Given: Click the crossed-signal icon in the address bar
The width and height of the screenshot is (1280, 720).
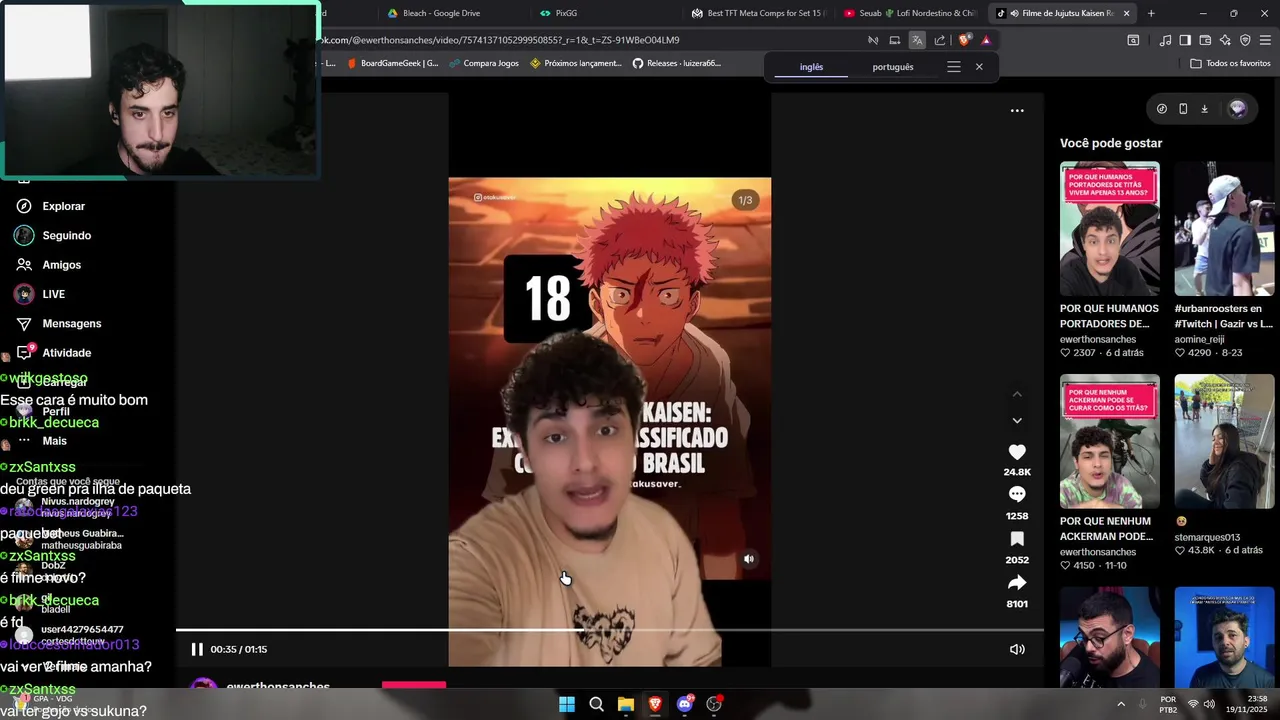Looking at the screenshot, I should (873, 40).
